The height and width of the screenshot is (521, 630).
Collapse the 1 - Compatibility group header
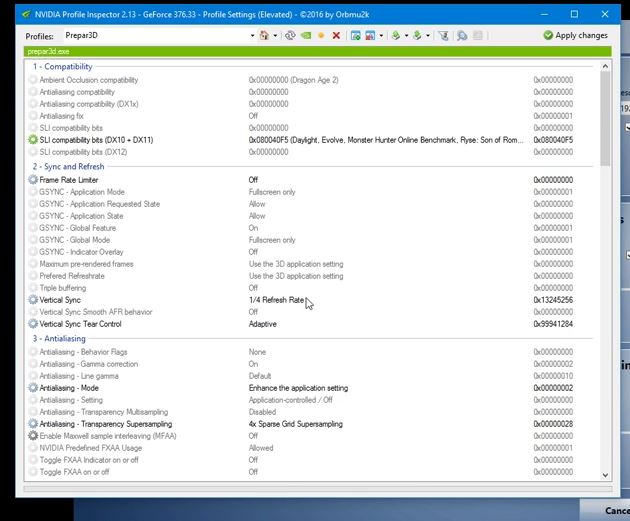click(63, 67)
